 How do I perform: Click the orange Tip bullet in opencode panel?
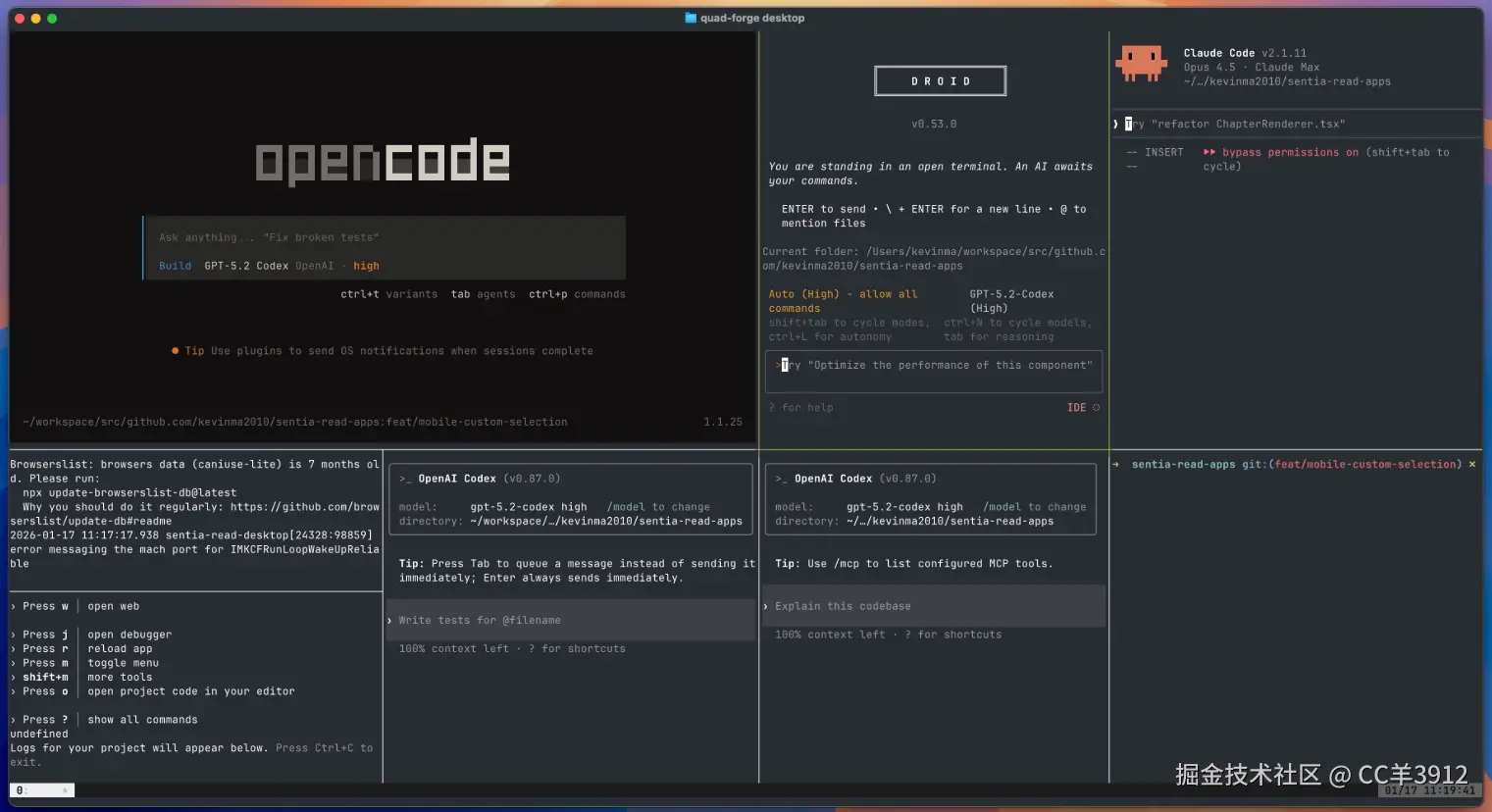click(x=177, y=350)
